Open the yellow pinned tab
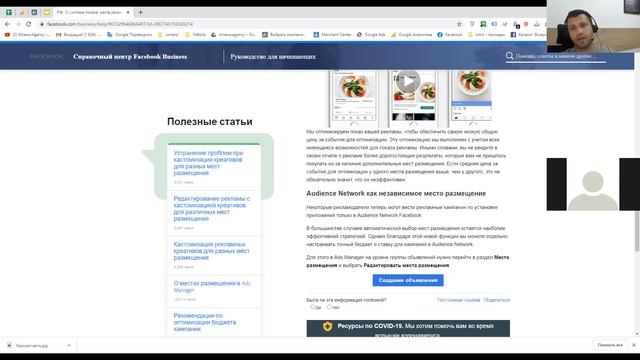Image resolution: width=640 pixels, height=360 pixels. click(x=47, y=12)
